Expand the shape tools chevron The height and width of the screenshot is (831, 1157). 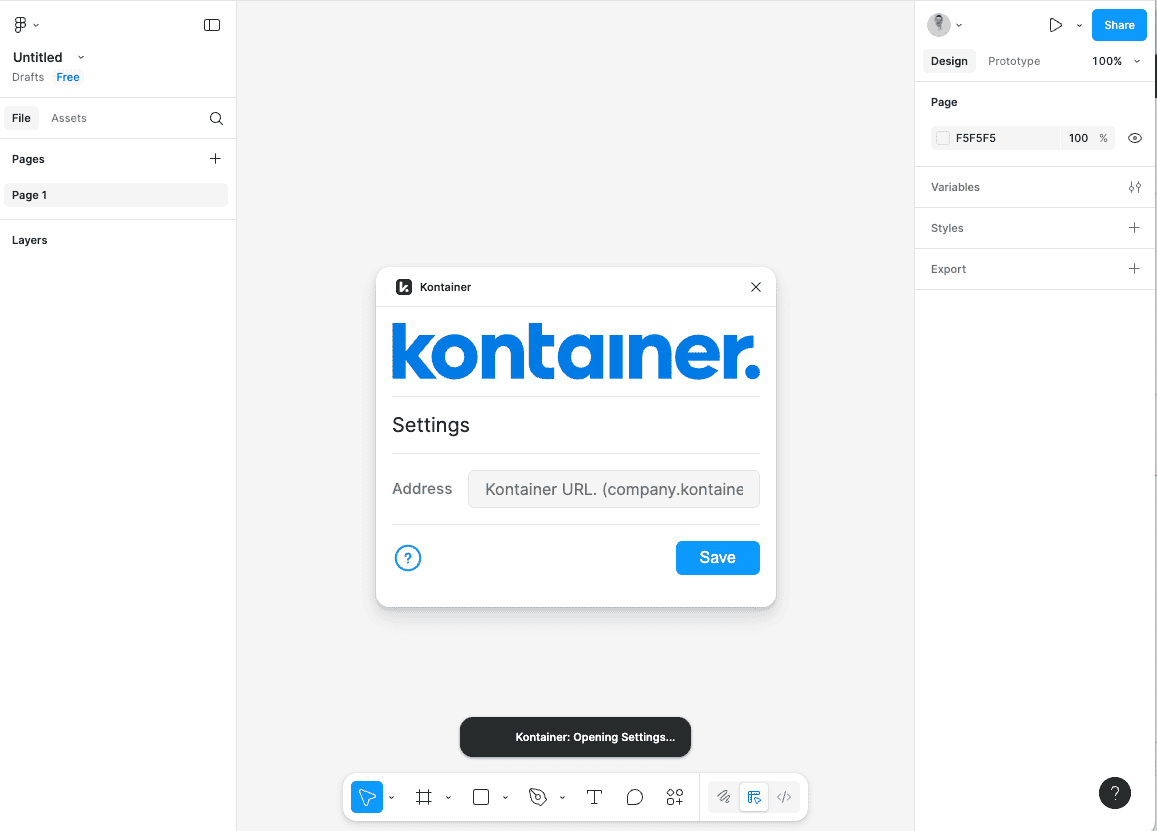click(x=505, y=797)
